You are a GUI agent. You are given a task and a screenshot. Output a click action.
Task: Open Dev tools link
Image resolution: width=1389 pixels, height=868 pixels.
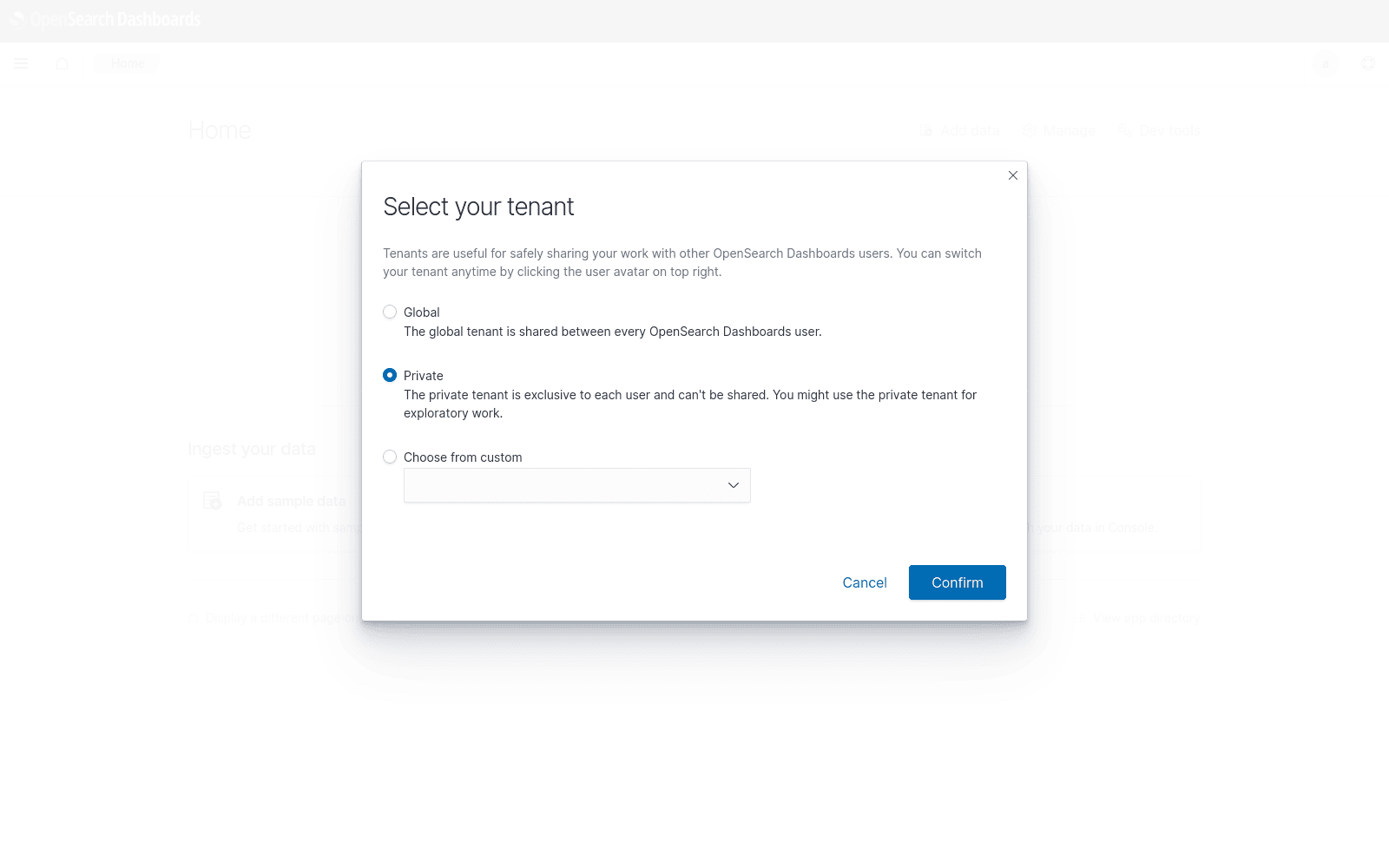tap(1160, 130)
